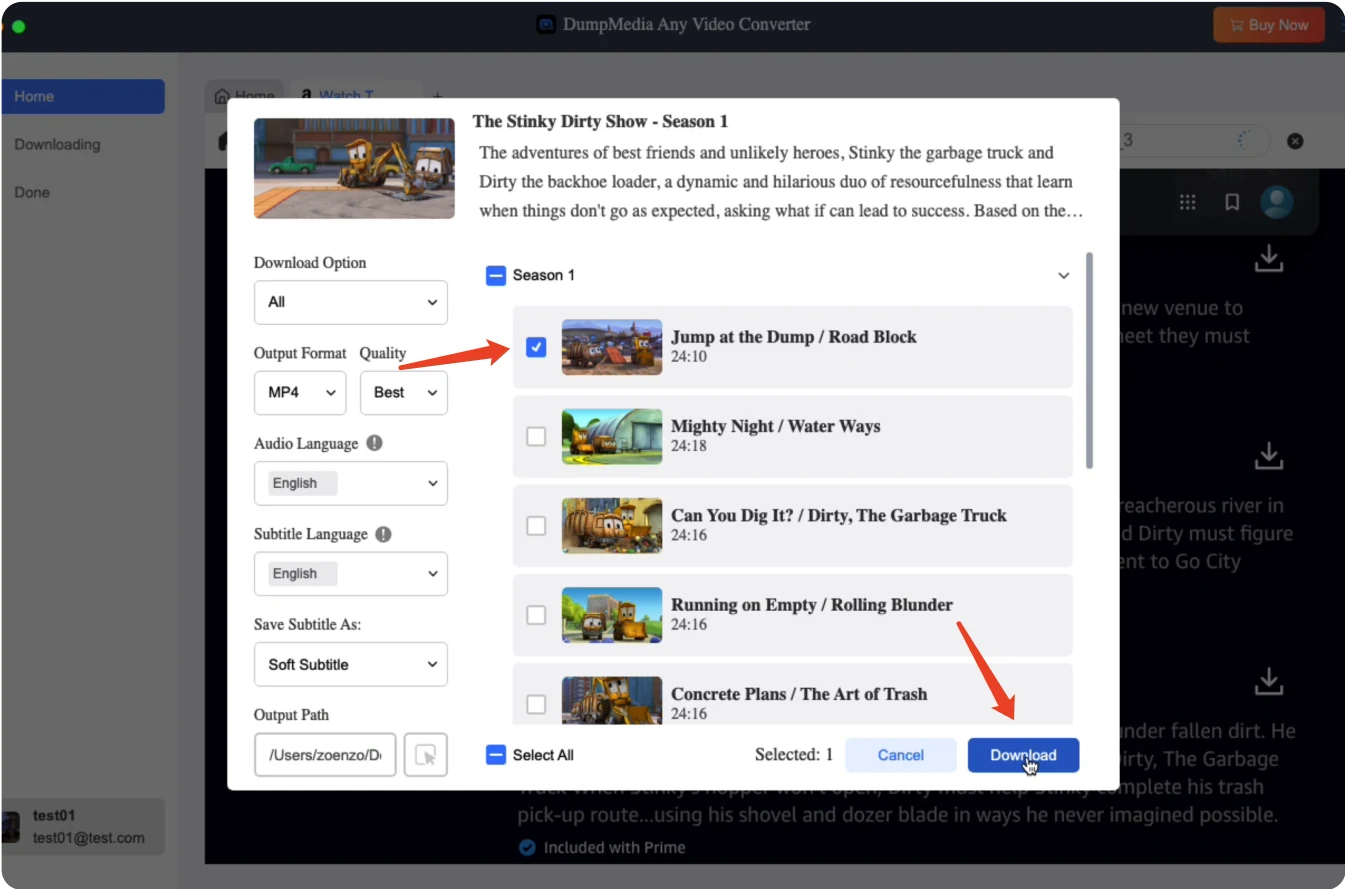Click the green window maximize button
The width and height of the screenshot is (1345, 889).
point(18,25)
